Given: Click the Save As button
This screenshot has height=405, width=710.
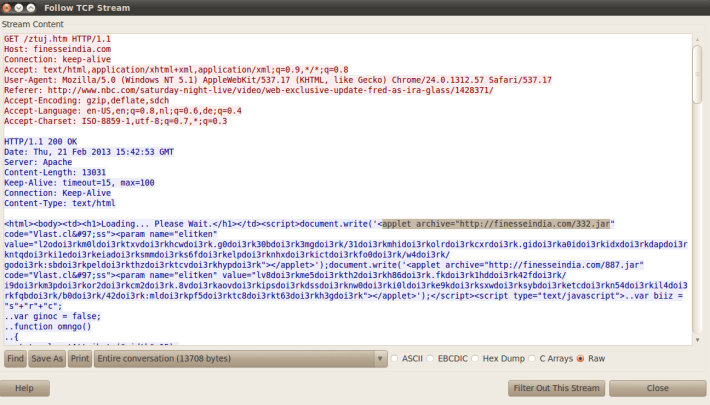Looking at the screenshot, I should coord(47,359).
